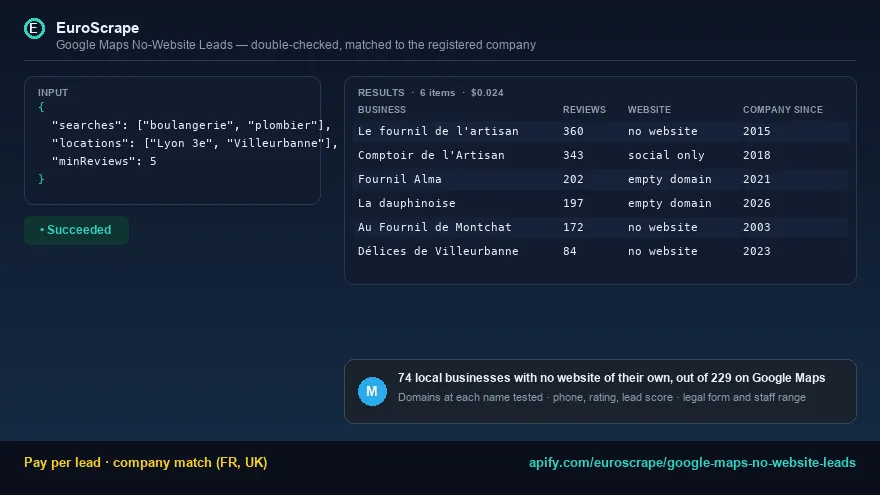Viewport: 880px width, 495px height.
Task: Click the 84 reviews cell
Action: pyautogui.click(x=570, y=251)
